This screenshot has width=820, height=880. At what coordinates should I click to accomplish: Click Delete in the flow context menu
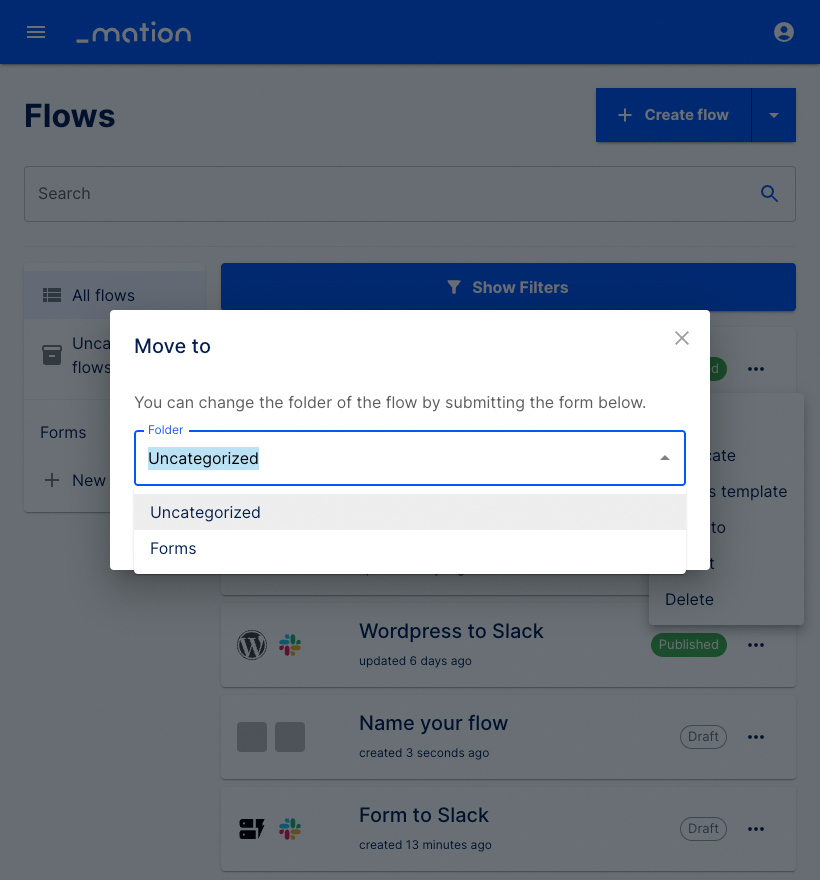(689, 599)
